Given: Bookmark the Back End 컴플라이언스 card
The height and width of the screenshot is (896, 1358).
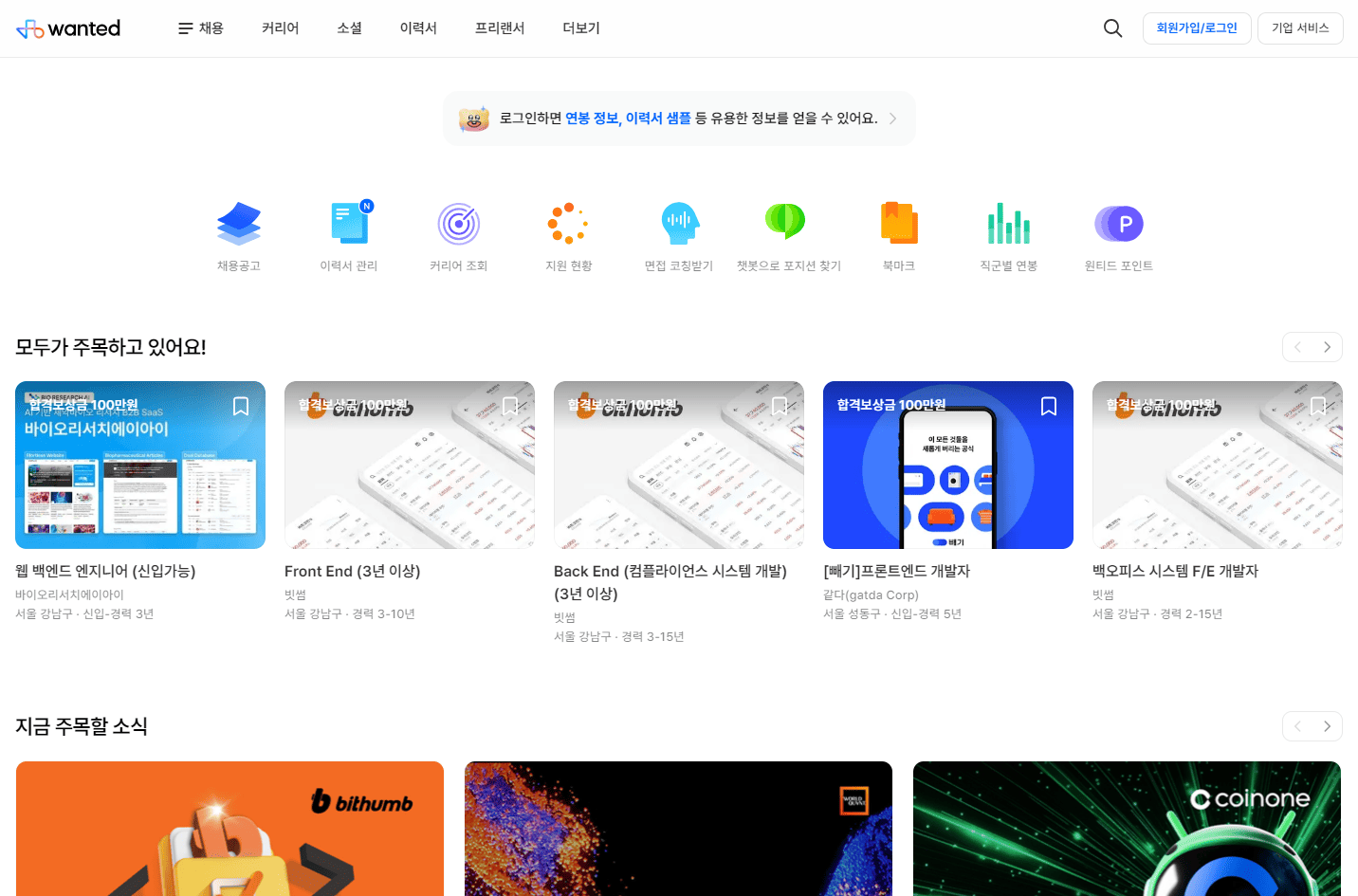Looking at the screenshot, I should [780, 406].
